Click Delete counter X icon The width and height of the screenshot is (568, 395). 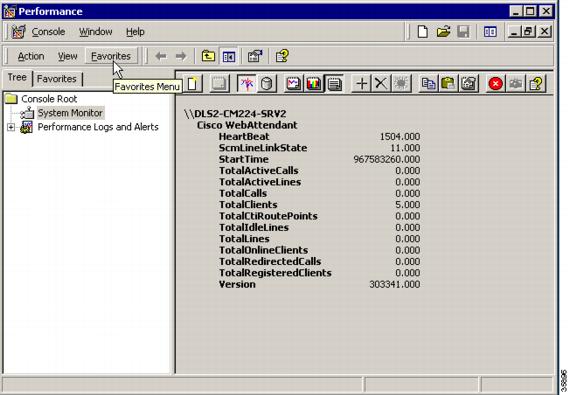pos(381,84)
